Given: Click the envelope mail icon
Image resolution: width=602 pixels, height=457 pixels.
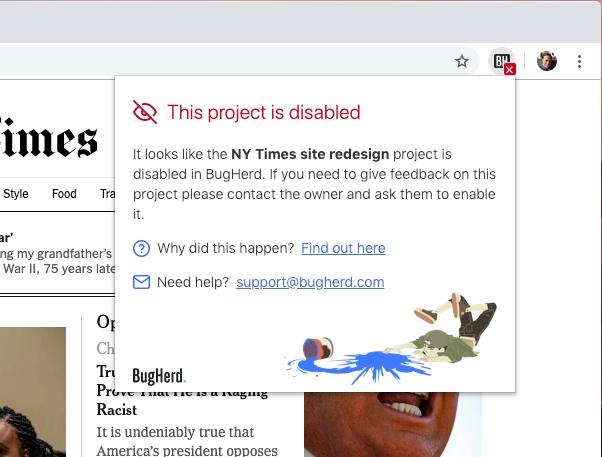Looking at the screenshot, I should (141, 282).
